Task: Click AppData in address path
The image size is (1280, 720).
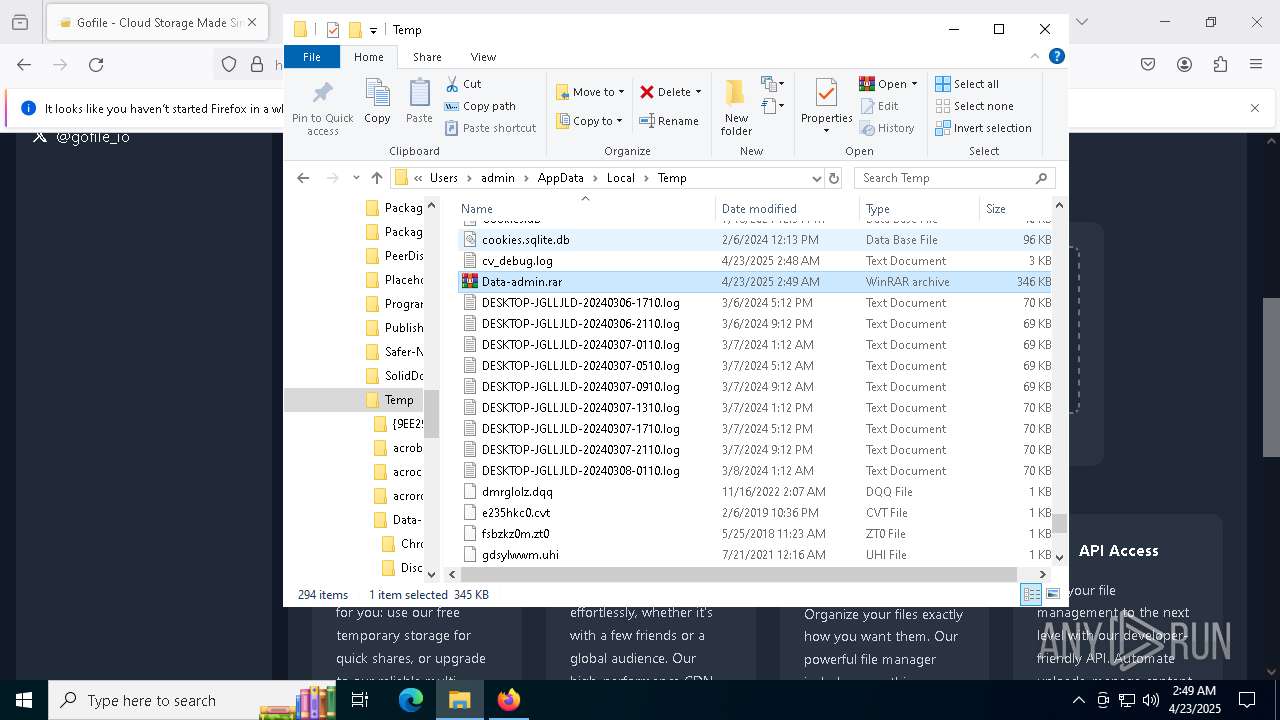Action: click(x=560, y=178)
